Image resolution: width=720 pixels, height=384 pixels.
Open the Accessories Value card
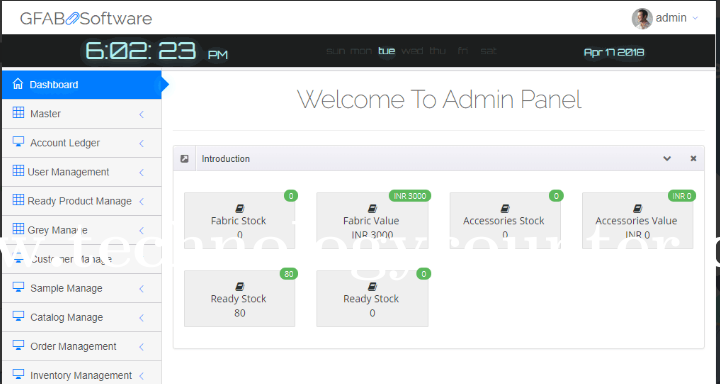(x=638, y=220)
